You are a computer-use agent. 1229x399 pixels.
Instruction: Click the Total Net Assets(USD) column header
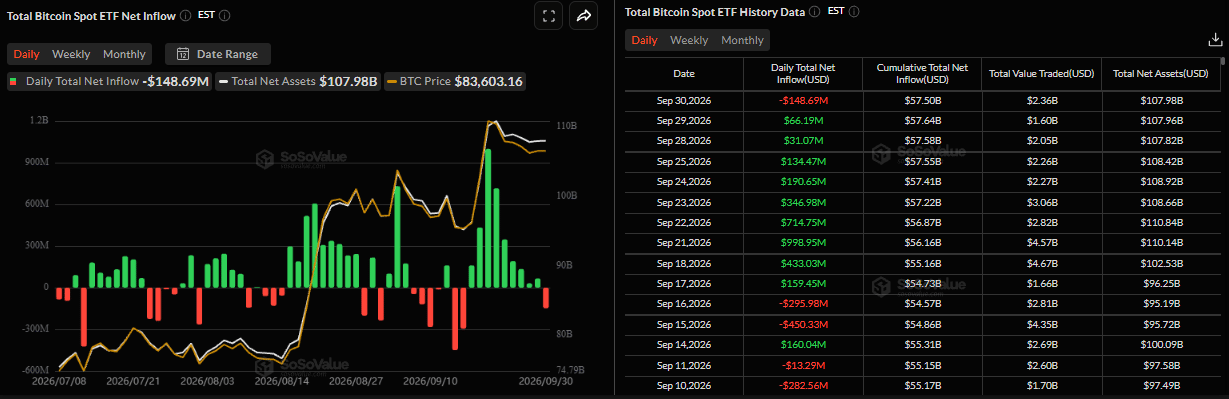click(1161, 74)
